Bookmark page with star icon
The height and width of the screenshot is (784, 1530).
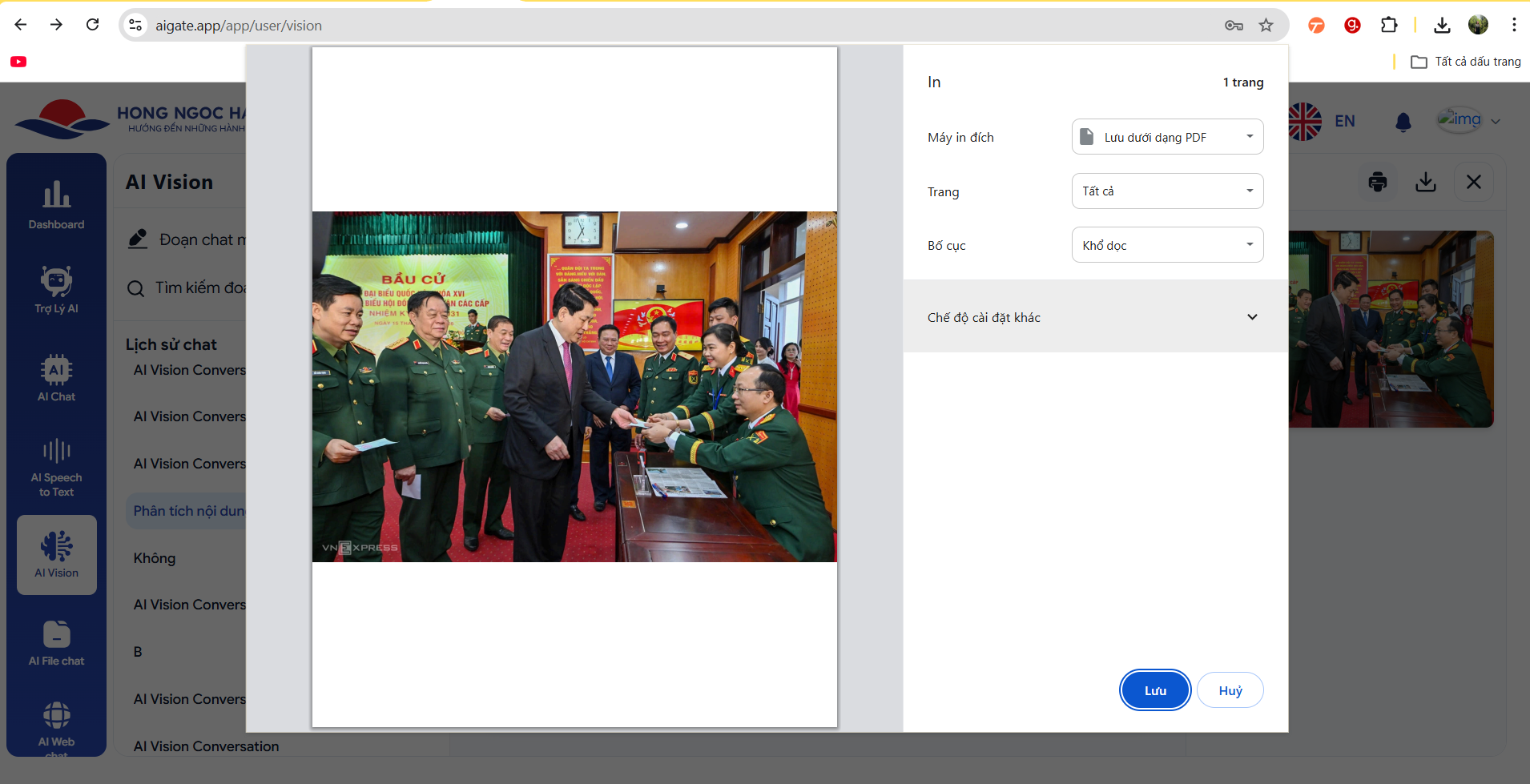coord(1266,26)
